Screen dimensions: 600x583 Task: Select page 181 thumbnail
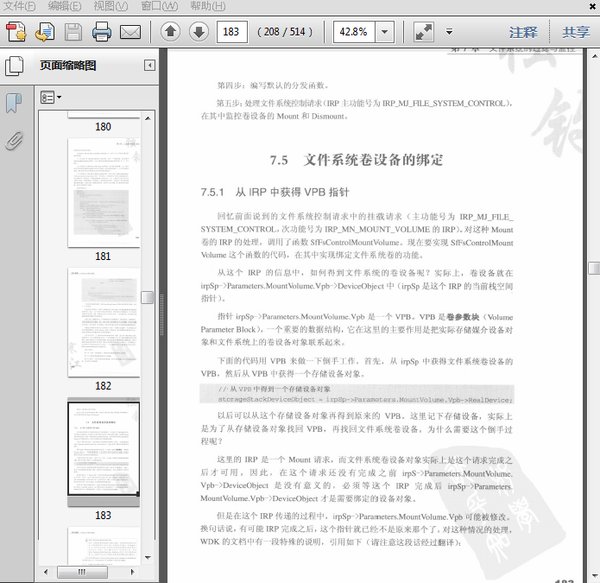[x=104, y=192]
